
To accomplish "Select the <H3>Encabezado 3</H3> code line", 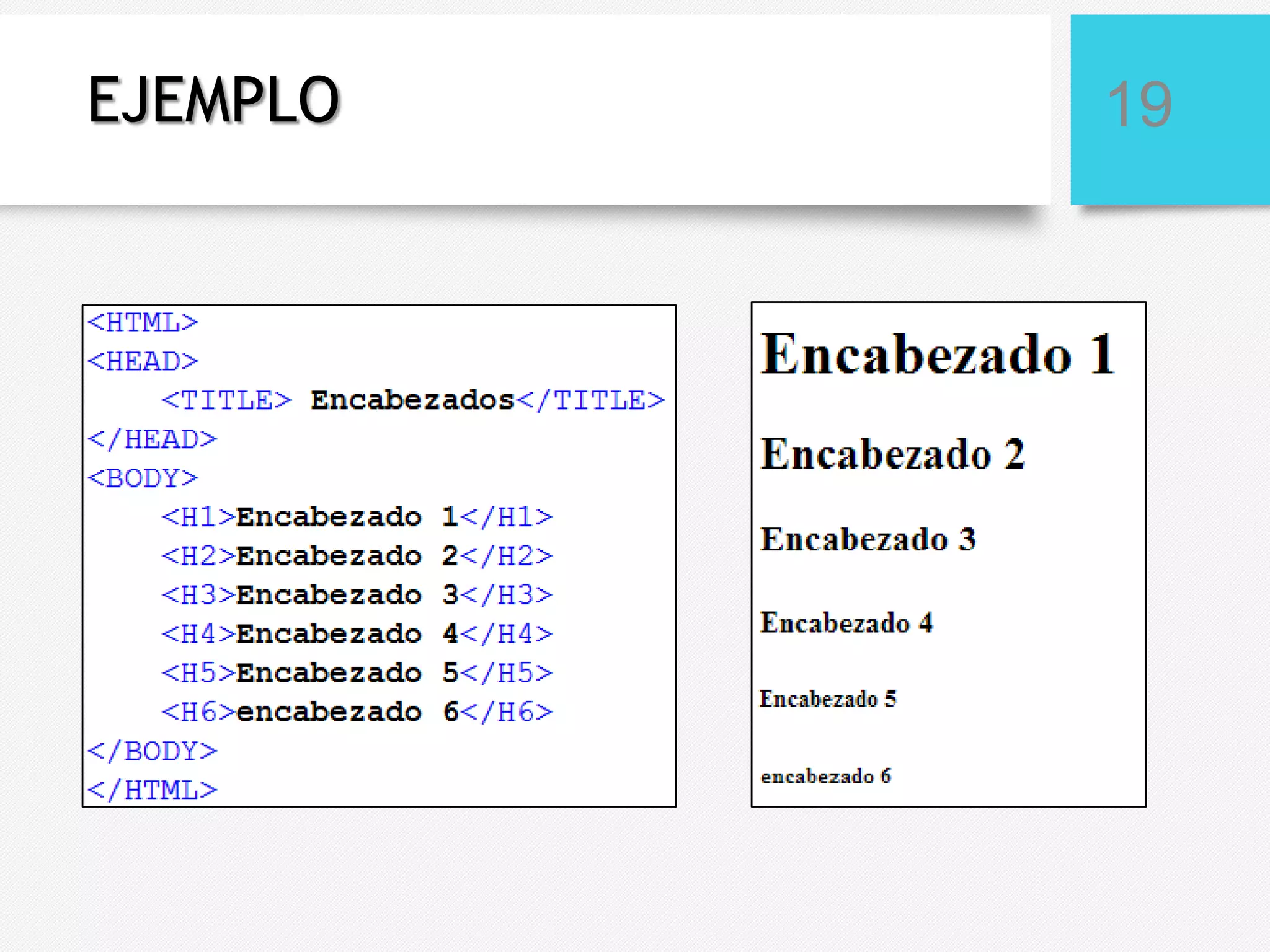I will [357, 595].
